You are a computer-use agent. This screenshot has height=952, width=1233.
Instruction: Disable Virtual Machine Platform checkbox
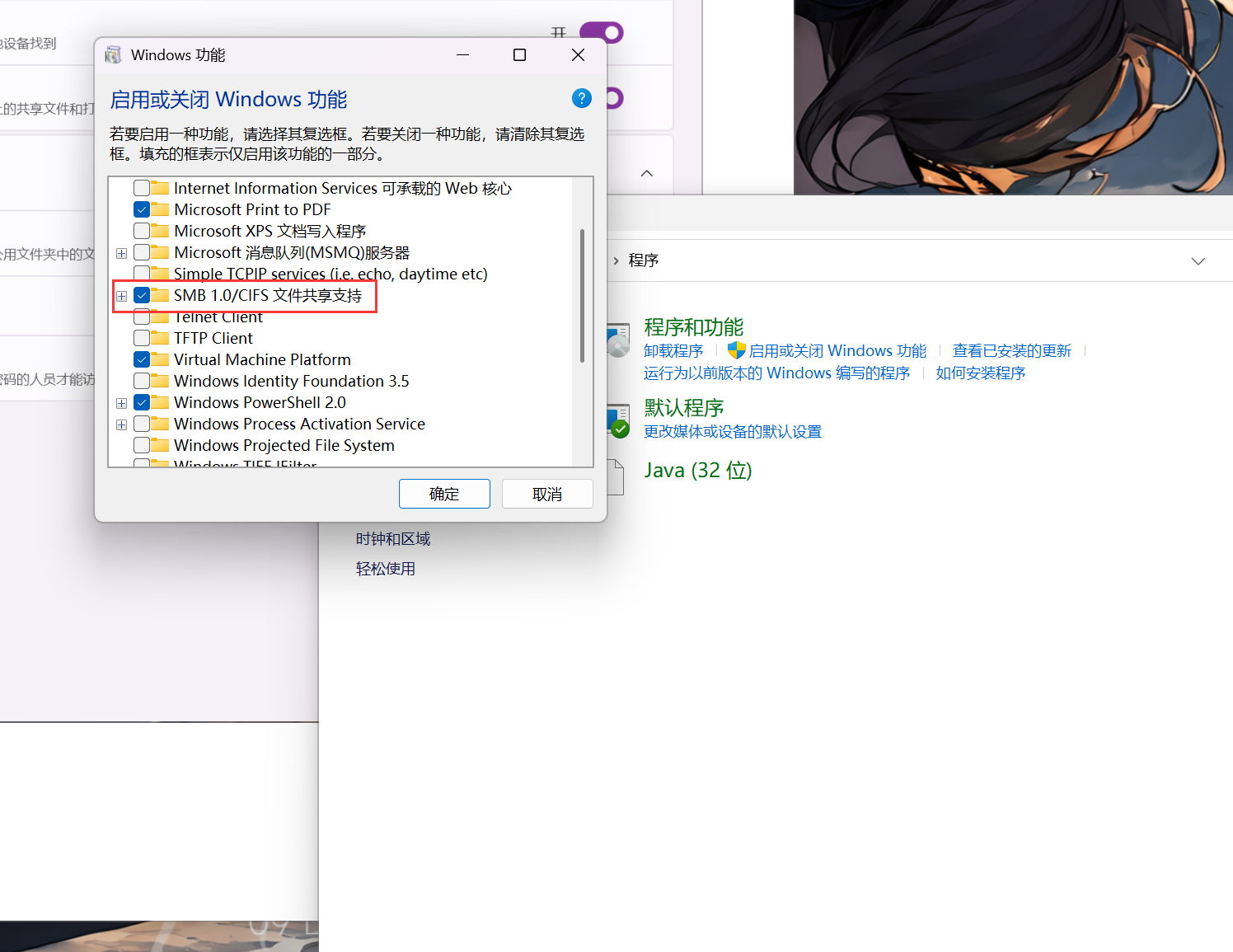tap(142, 359)
